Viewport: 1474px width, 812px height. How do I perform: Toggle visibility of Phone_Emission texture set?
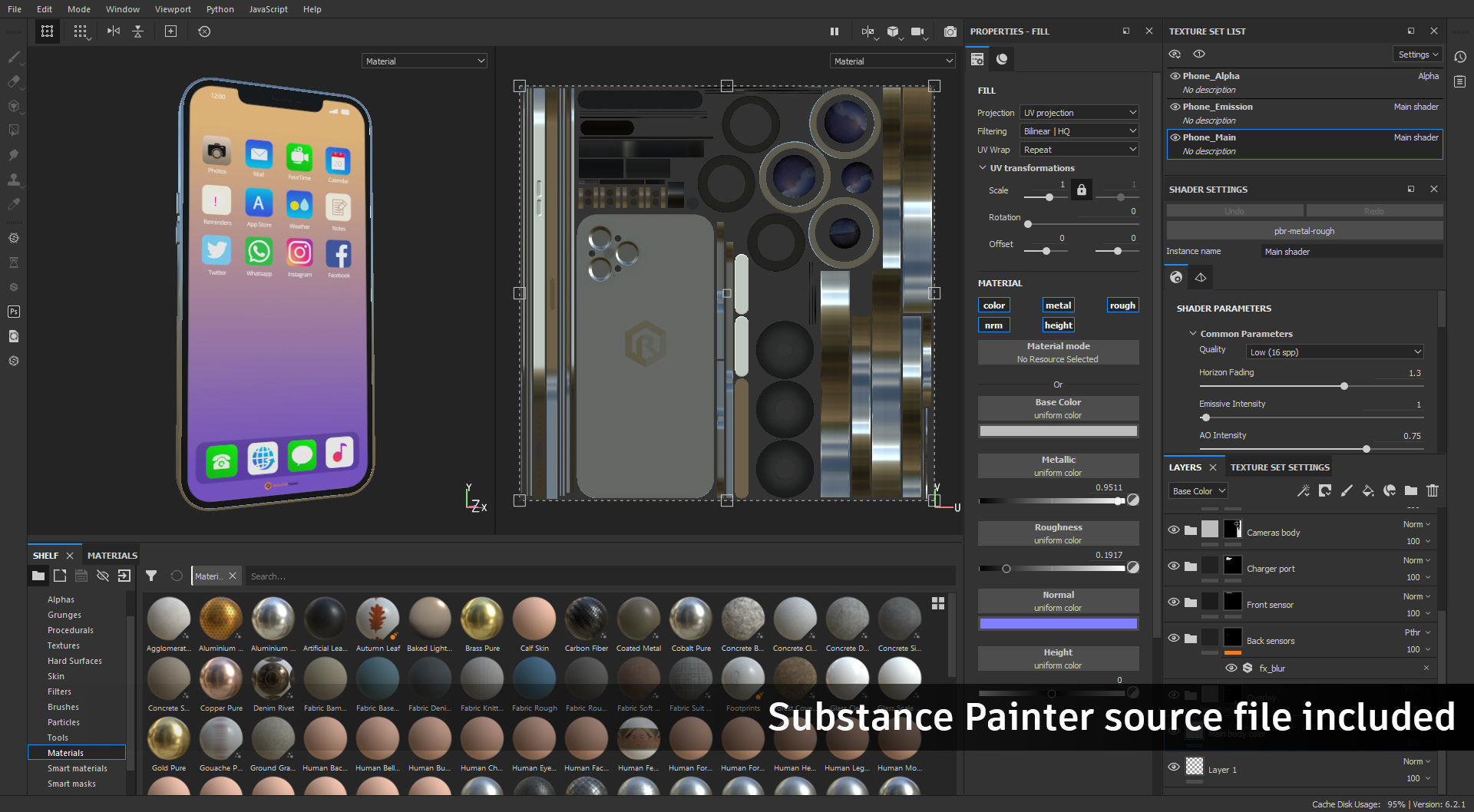pyautogui.click(x=1175, y=107)
